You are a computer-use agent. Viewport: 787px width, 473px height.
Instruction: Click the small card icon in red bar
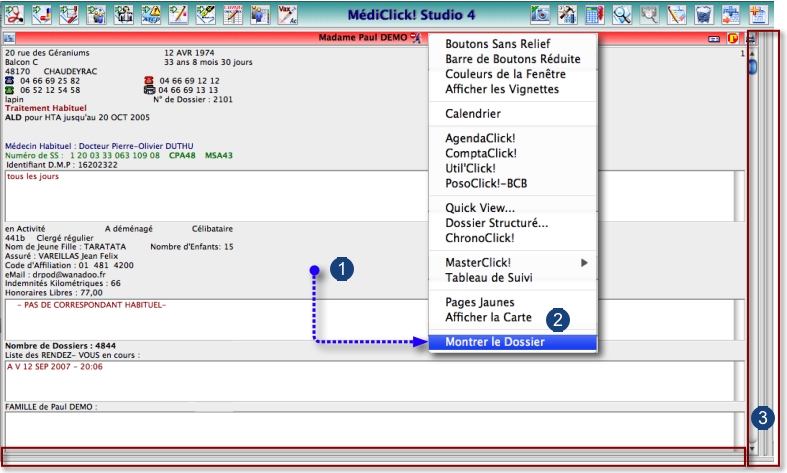click(714, 39)
